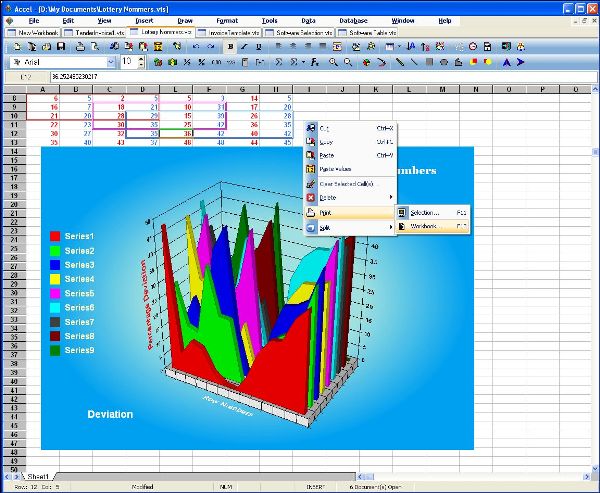Click the cyan Series6 legend swatch
600x493 pixels.
(x=55, y=308)
